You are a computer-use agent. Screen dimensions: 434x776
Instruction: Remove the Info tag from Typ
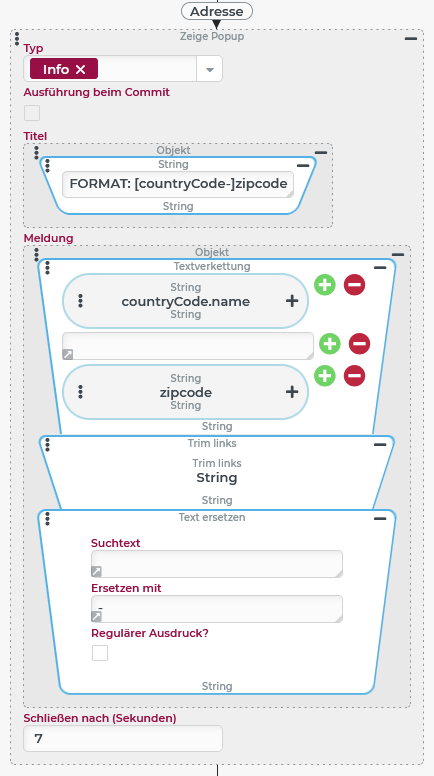81,70
